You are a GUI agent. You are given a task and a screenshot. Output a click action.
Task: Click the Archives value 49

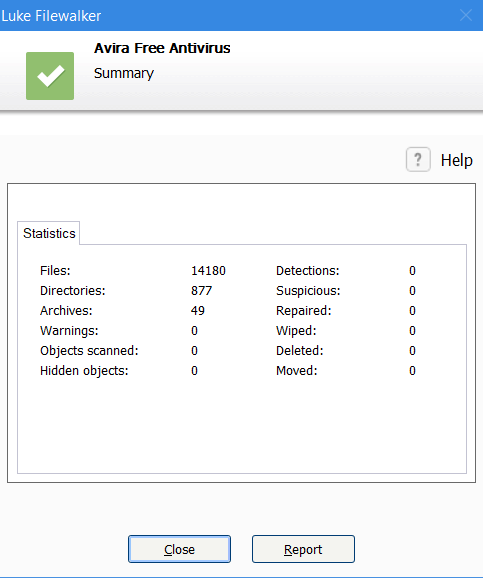[198, 311]
